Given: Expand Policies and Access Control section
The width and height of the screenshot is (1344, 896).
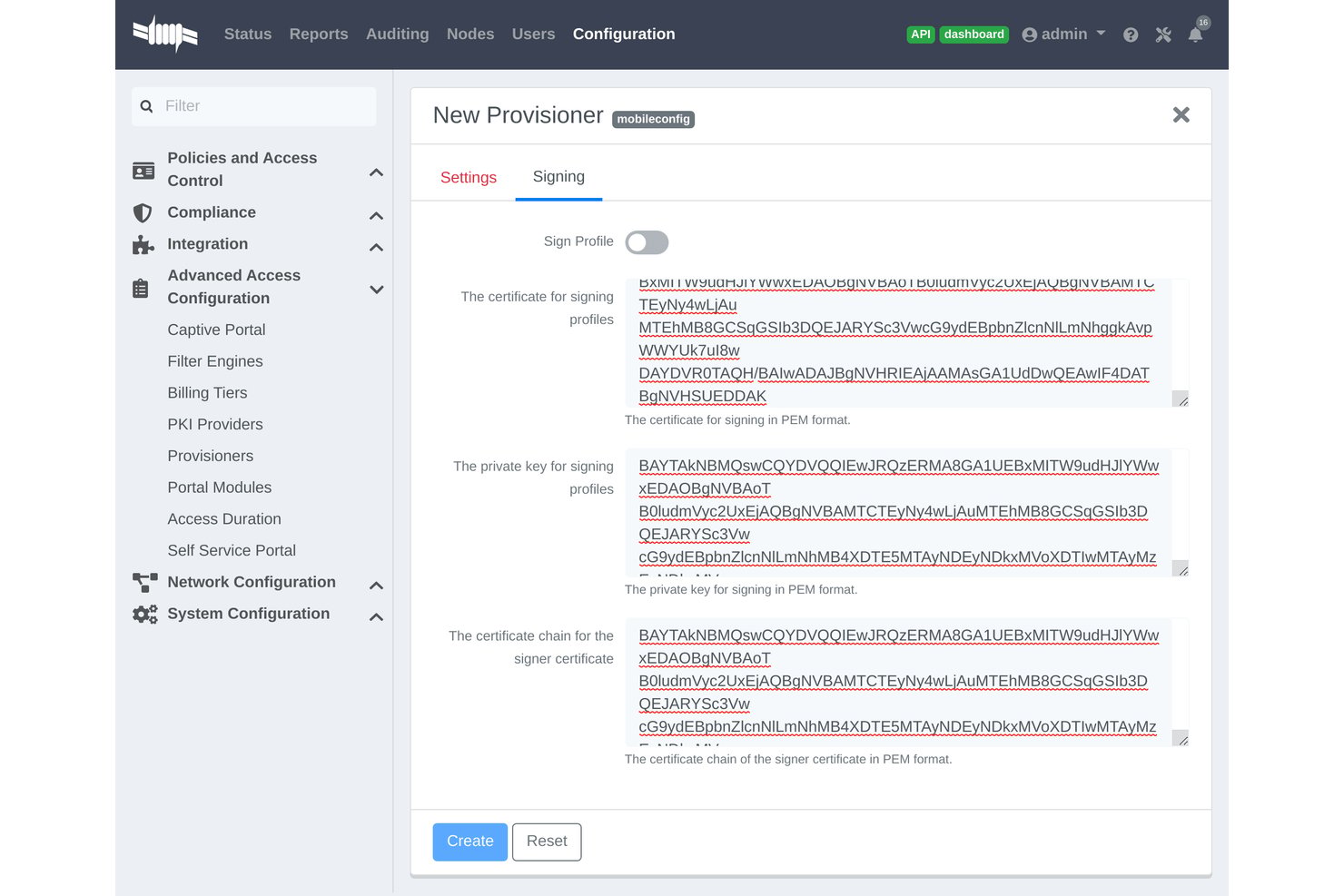Looking at the screenshot, I should (376, 172).
